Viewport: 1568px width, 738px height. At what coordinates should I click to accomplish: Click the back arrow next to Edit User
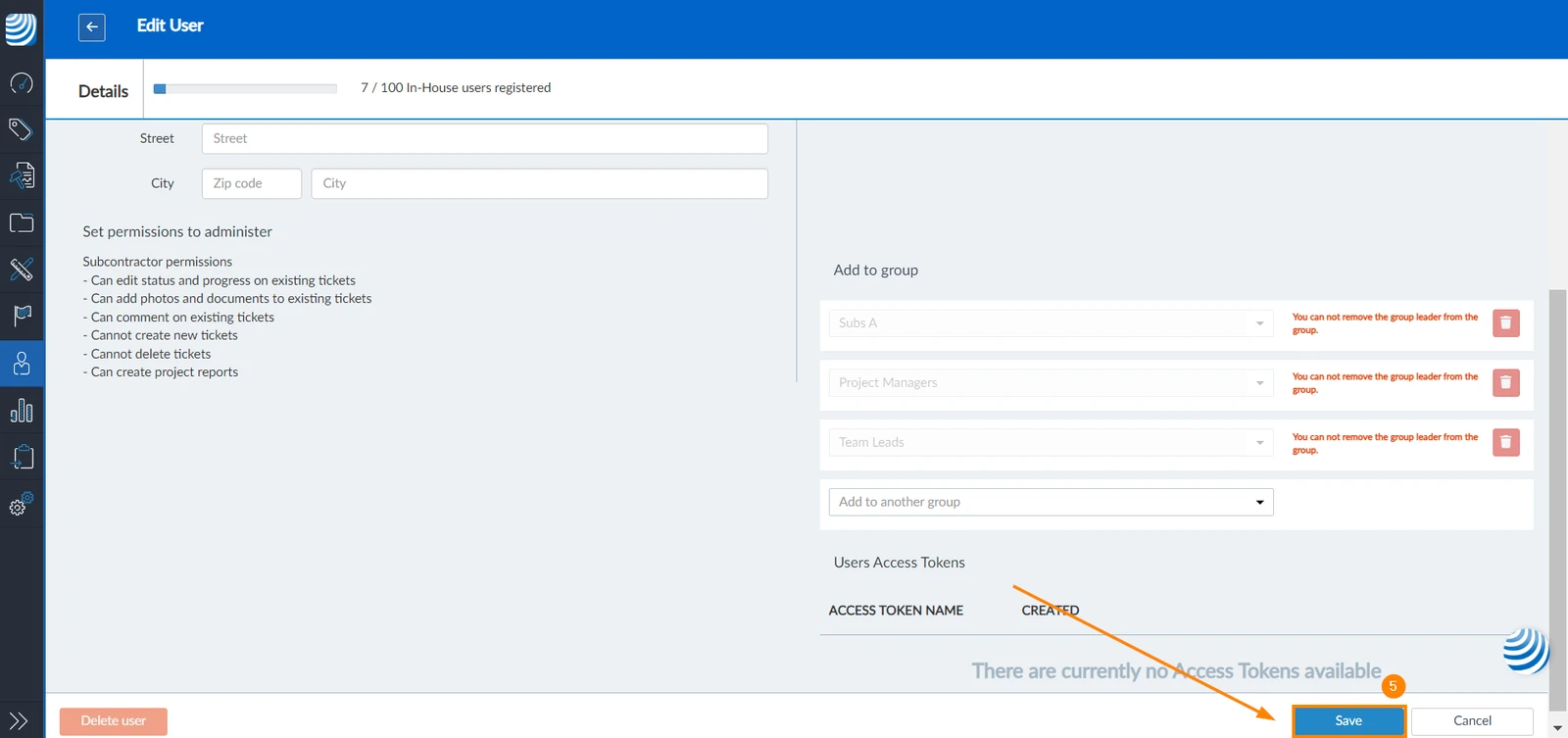91,27
